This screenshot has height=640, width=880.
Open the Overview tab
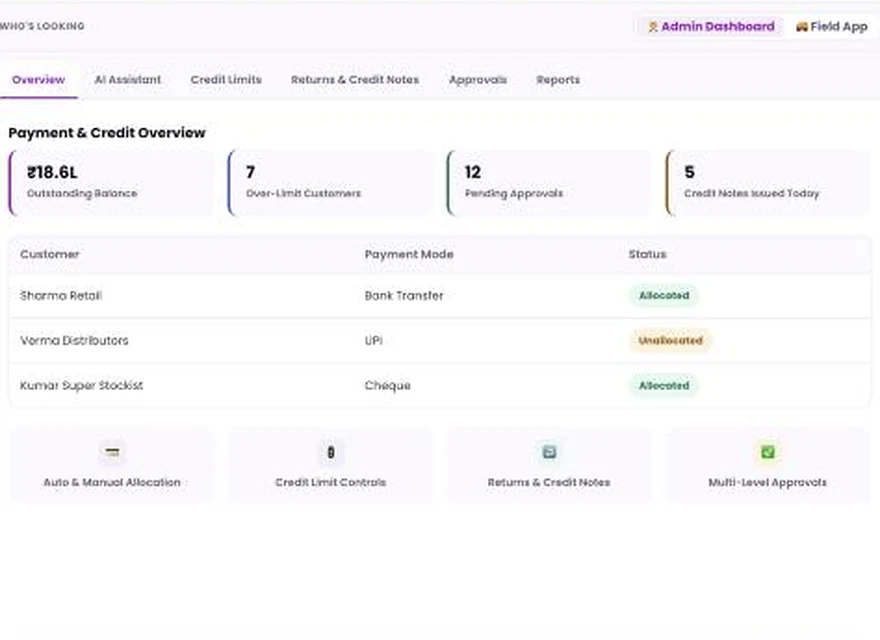click(39, 80)
